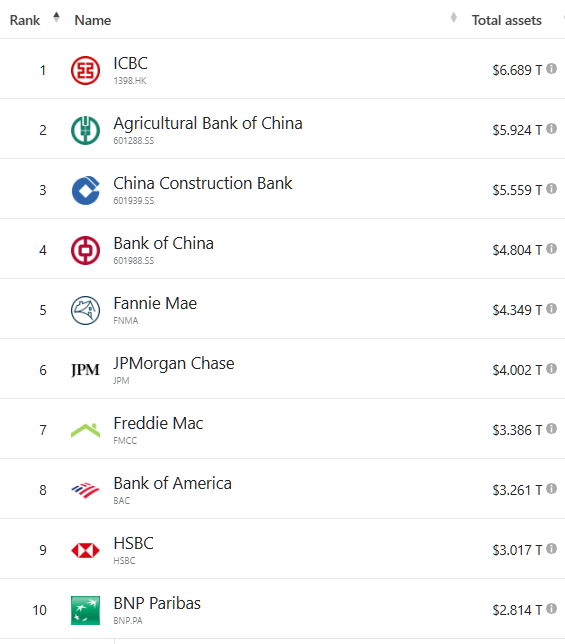Open the Bank of America link

tap(172, 483)
